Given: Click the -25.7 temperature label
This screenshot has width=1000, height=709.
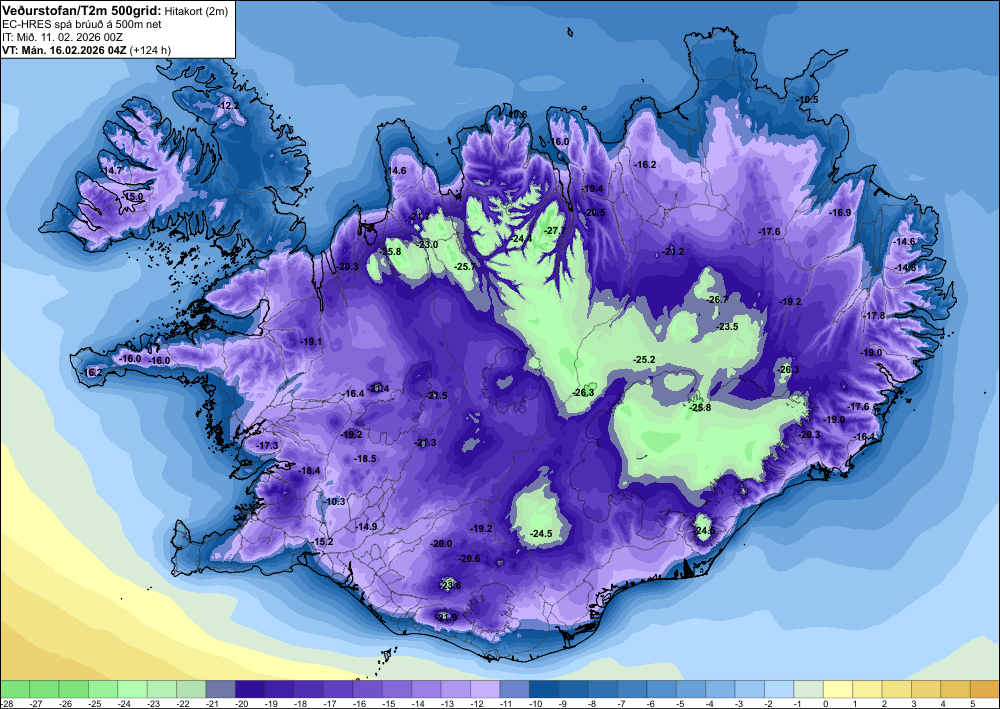Looking at the screenshot, I should coord(464,267).
